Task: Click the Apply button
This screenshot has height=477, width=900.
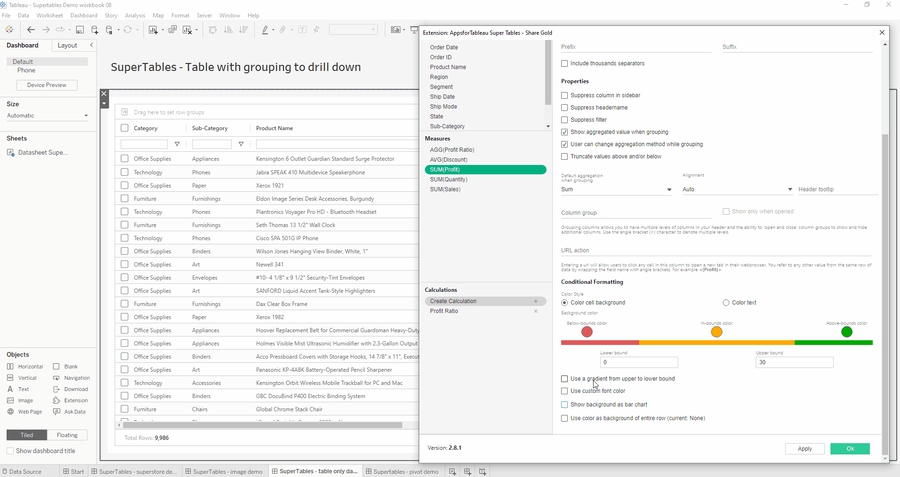Action: pos(804,449)
